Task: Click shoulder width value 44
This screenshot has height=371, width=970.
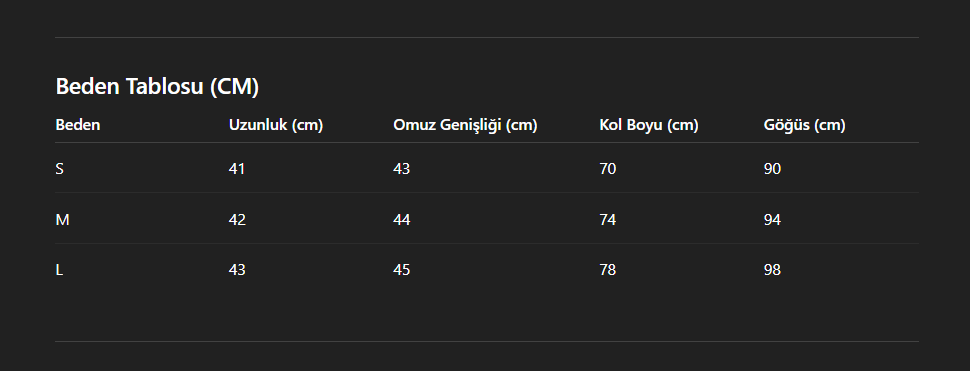Action: (x=401, y=220)
